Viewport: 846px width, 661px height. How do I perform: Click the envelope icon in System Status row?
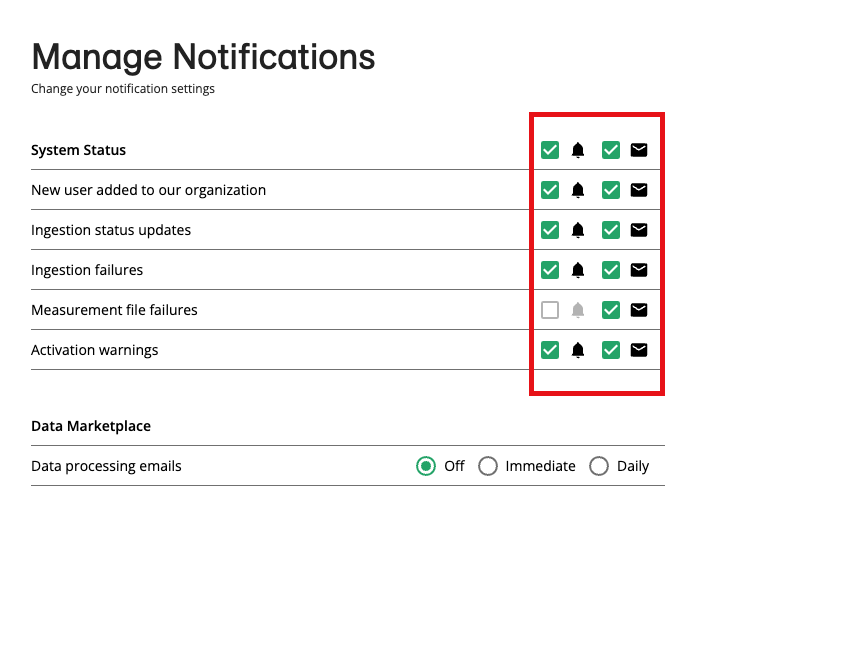tap(639, 150)
